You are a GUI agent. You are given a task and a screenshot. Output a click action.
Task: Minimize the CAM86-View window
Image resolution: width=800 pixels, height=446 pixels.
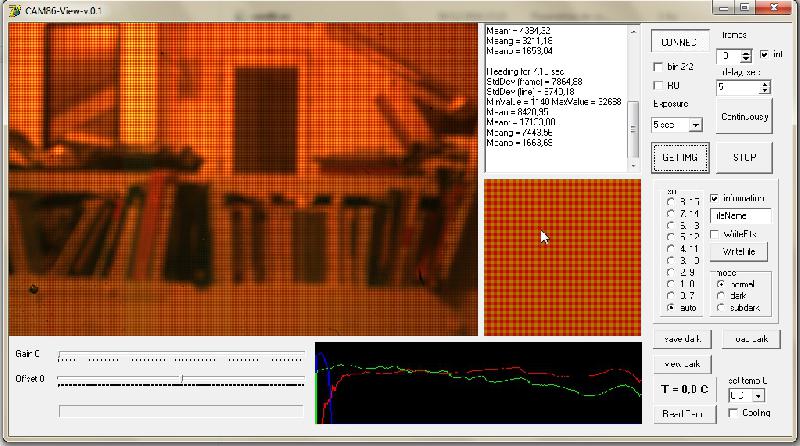pyautogui.click(x=723, y=8)
